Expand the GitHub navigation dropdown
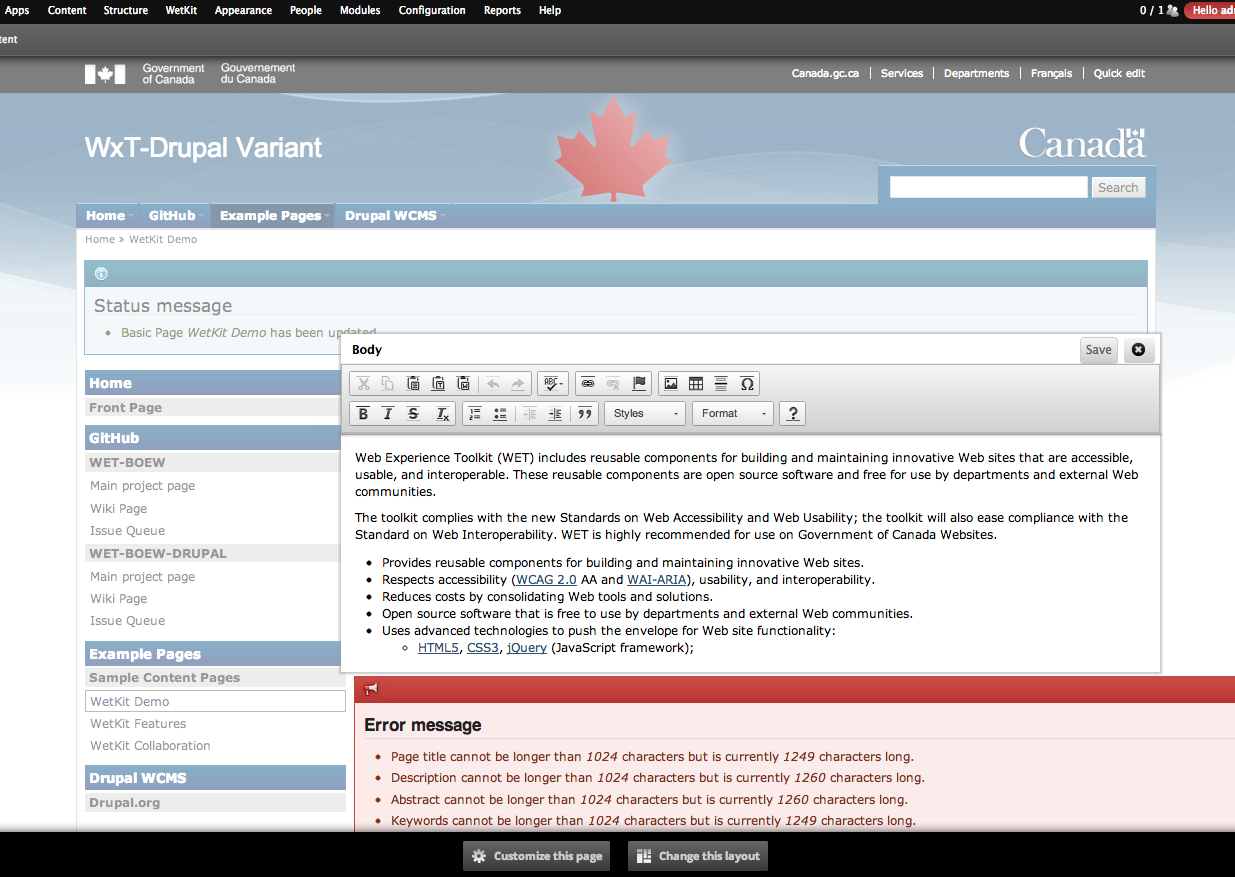The width and height of the screenshot is (1235, 877). pyautogui.click(x=175, y=215)
